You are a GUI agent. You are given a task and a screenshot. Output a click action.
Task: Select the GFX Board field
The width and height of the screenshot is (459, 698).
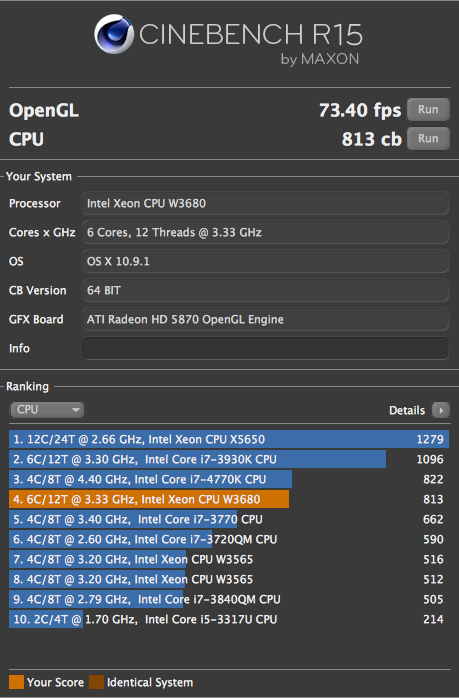(x=265, y=319)
